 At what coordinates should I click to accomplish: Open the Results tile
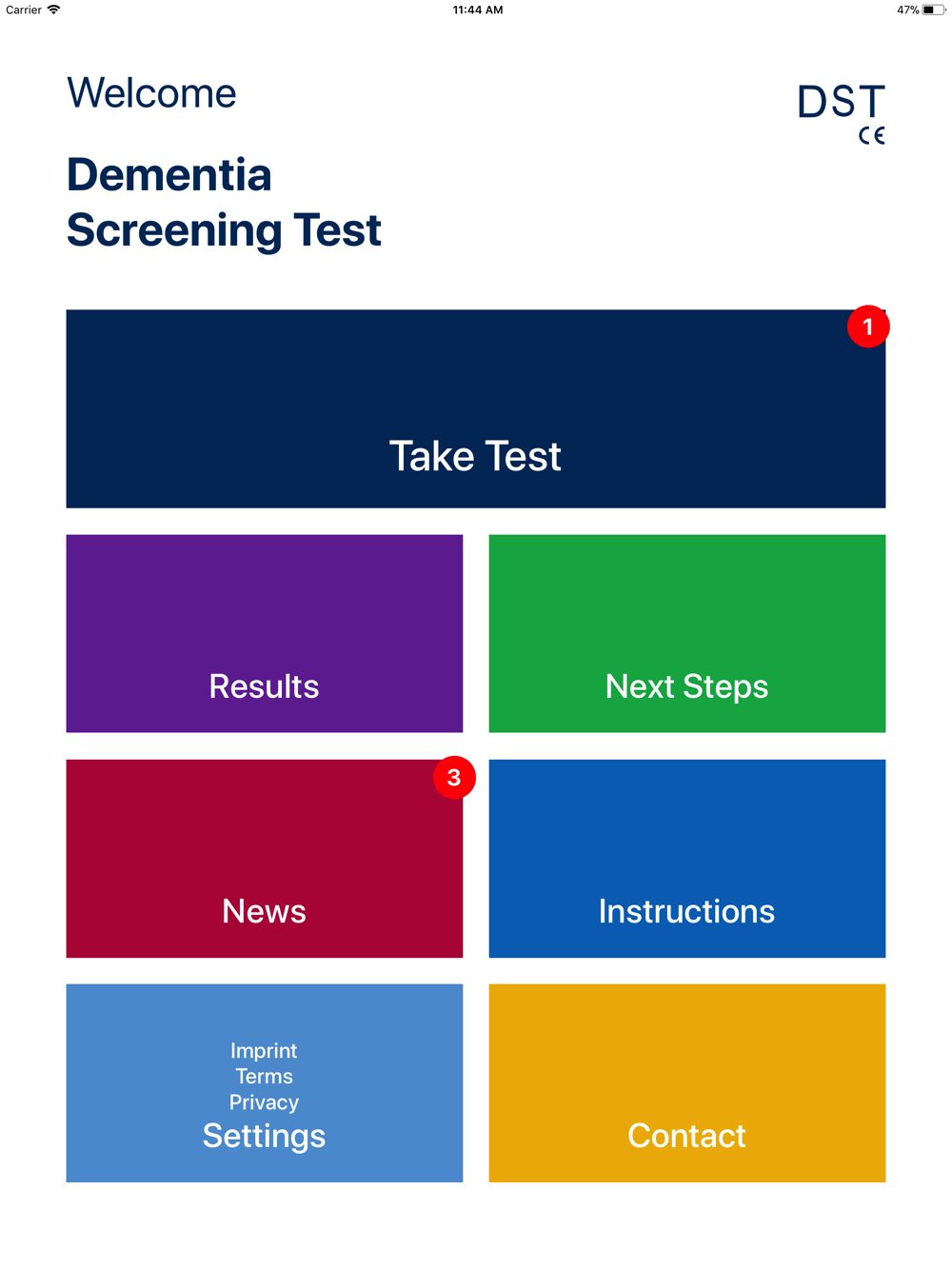point(264,633)
